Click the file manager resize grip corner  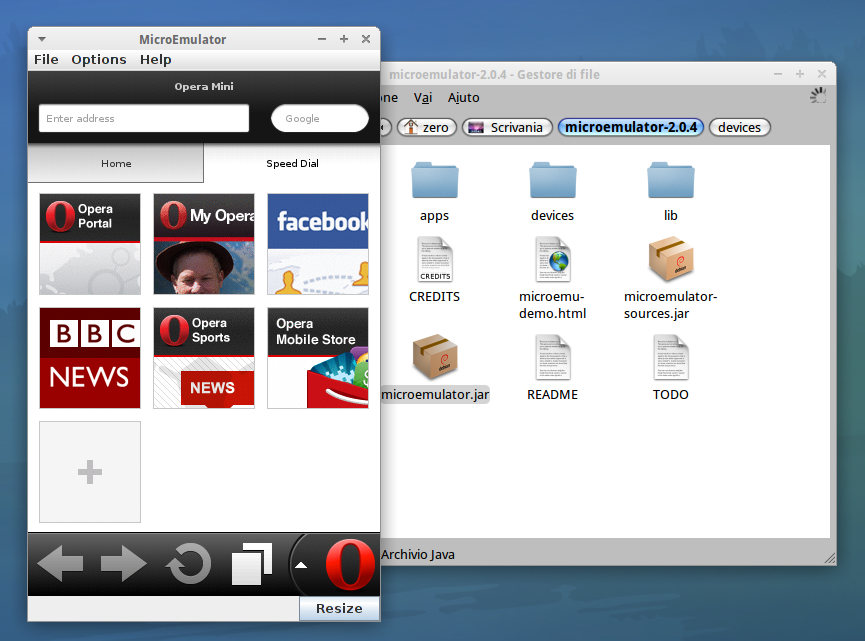click(x=830, y=558)
